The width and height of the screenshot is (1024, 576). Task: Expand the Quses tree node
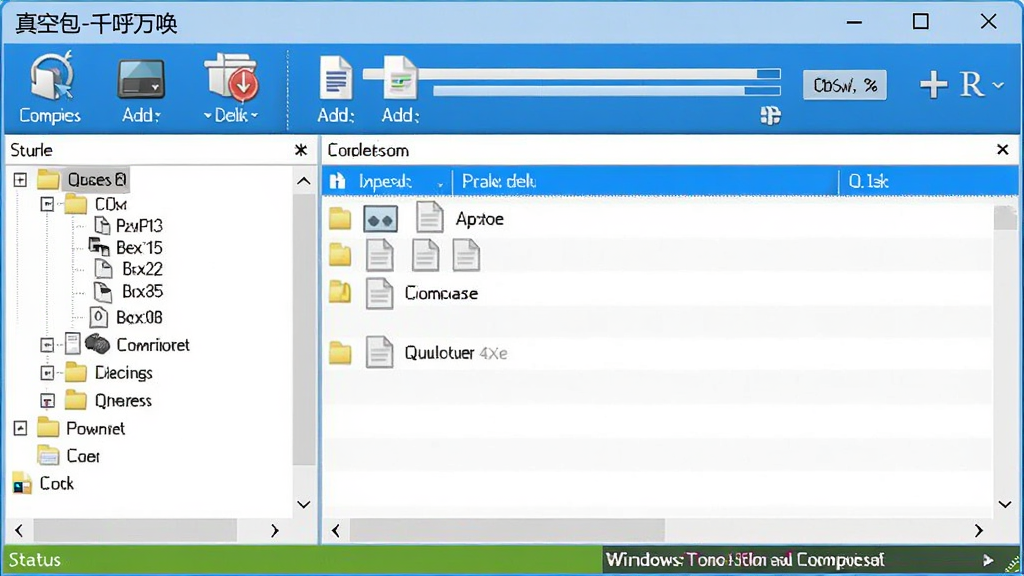pos(20,179)
